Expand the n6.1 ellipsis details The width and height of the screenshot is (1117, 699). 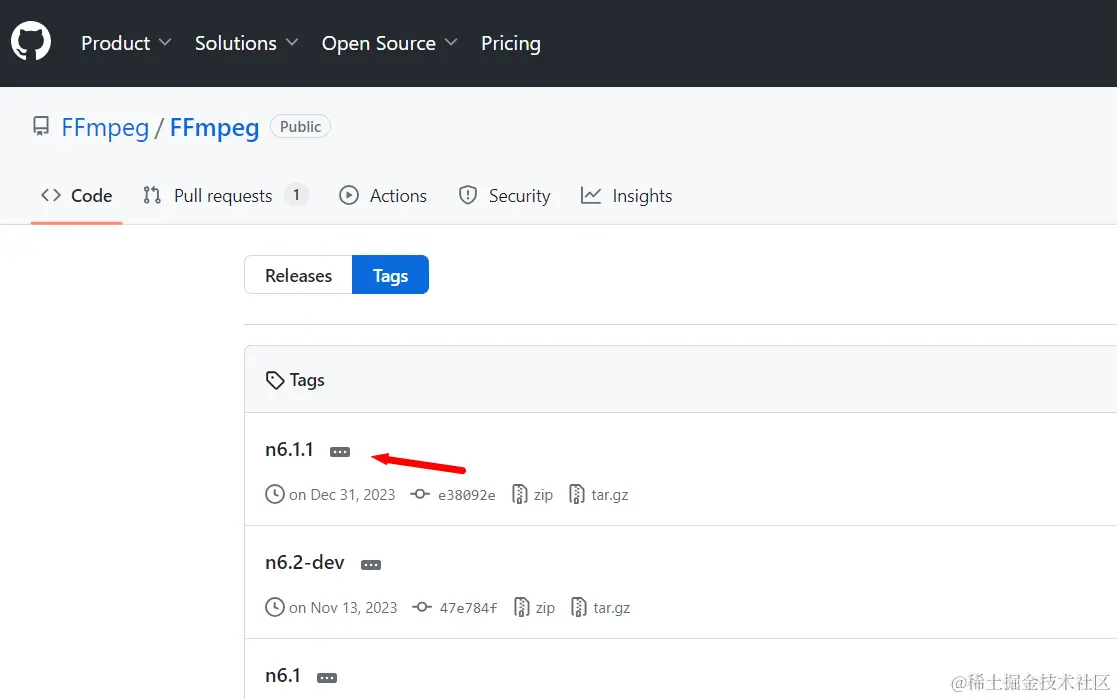click(327, 678)
